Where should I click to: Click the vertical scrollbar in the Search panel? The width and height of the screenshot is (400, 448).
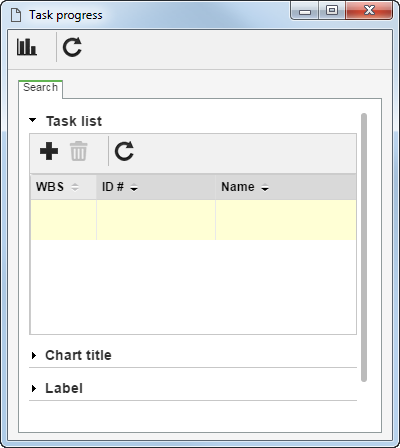(364, 247)
